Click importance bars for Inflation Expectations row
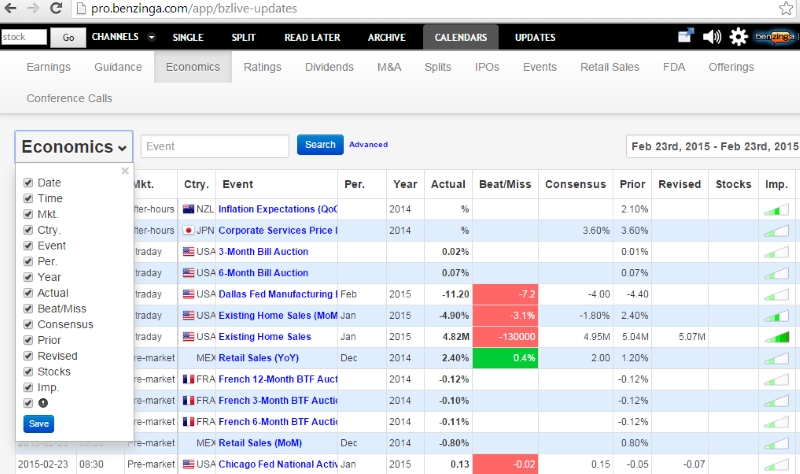This screenshot has height=474, width=800. 777,209
